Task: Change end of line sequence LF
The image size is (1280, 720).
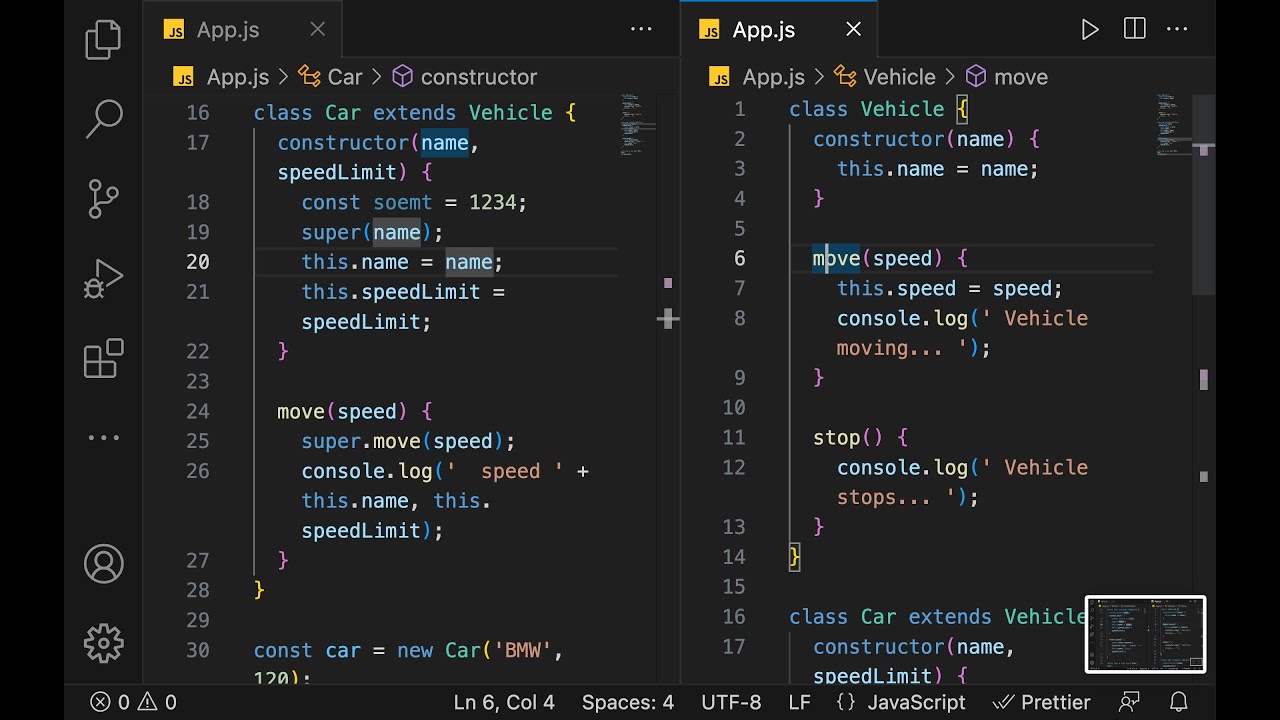Action: 799,702
